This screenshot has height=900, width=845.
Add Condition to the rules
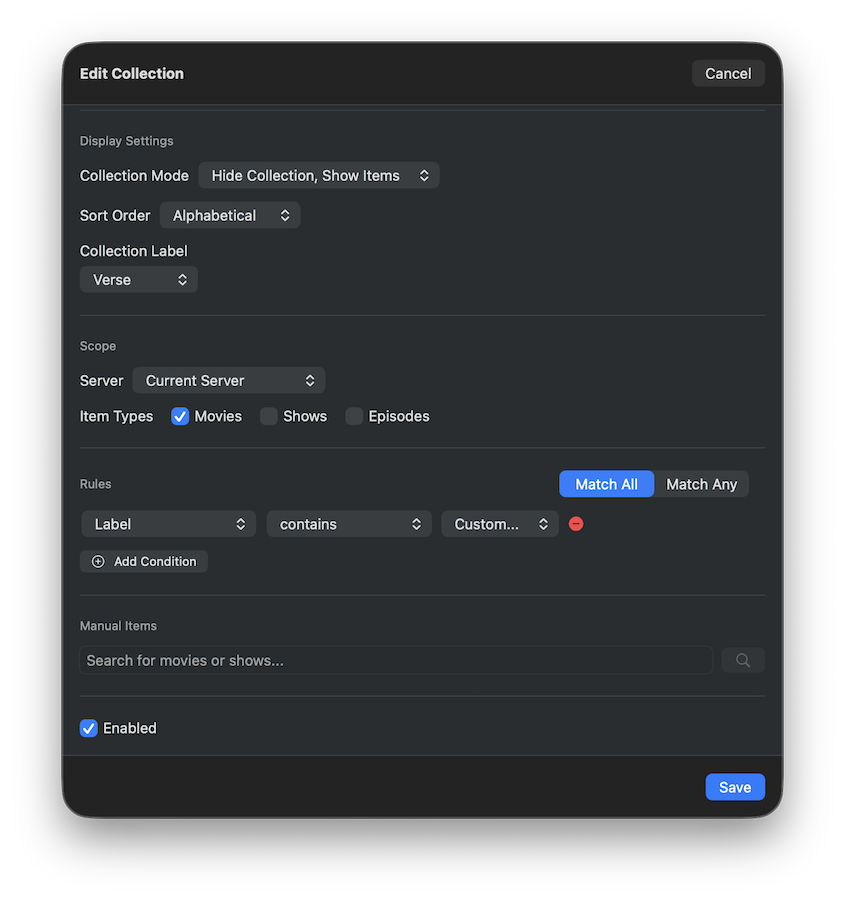[144, 561]
